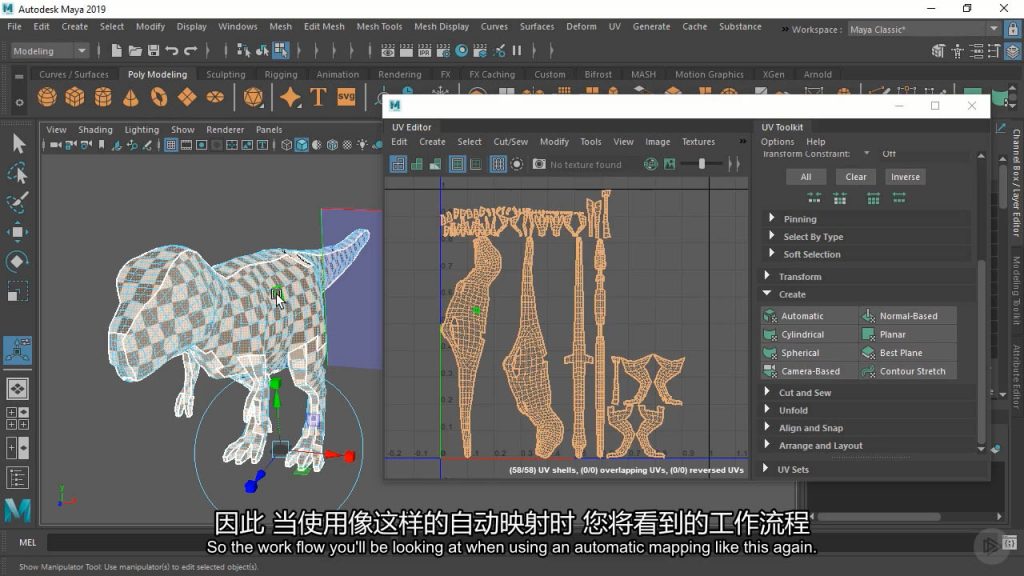Click the SVG import shelf icon
This screenshot has height=576, width=1024.
(x=346, y=97)
